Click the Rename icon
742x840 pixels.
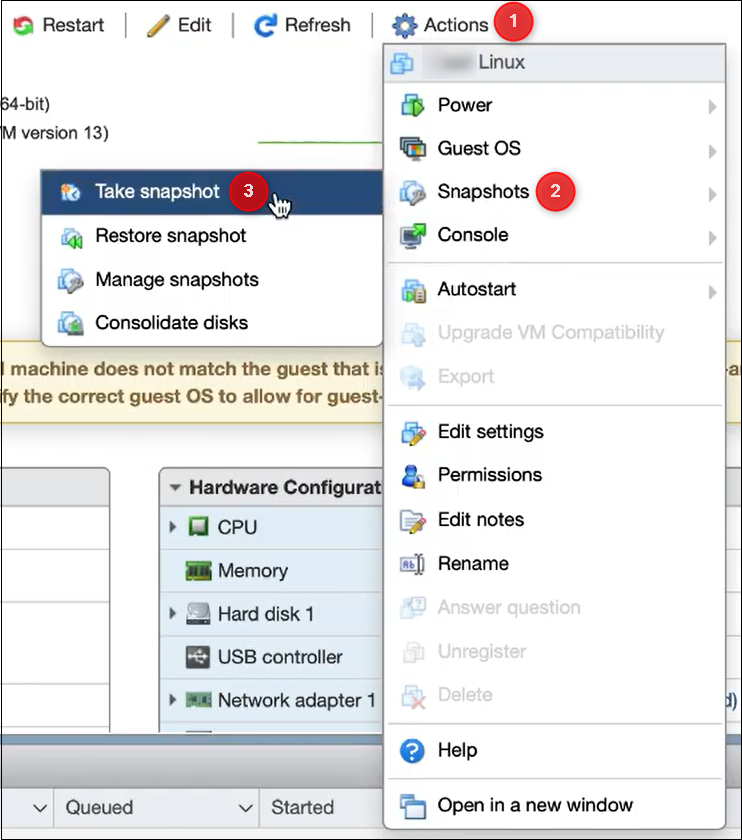click(412, 564)
